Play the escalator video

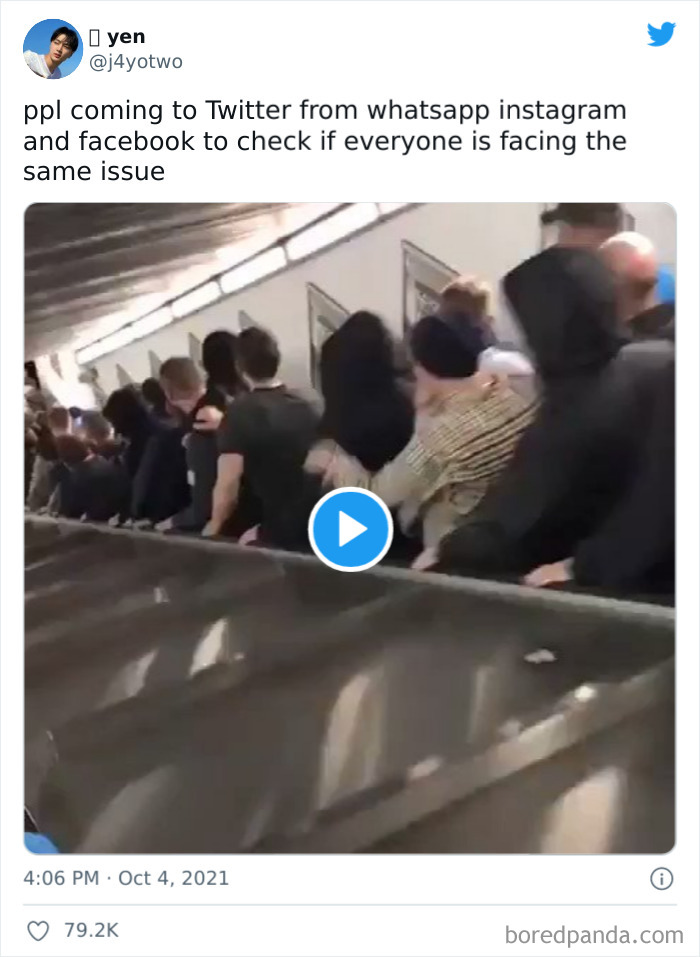(x=350, y=529)
